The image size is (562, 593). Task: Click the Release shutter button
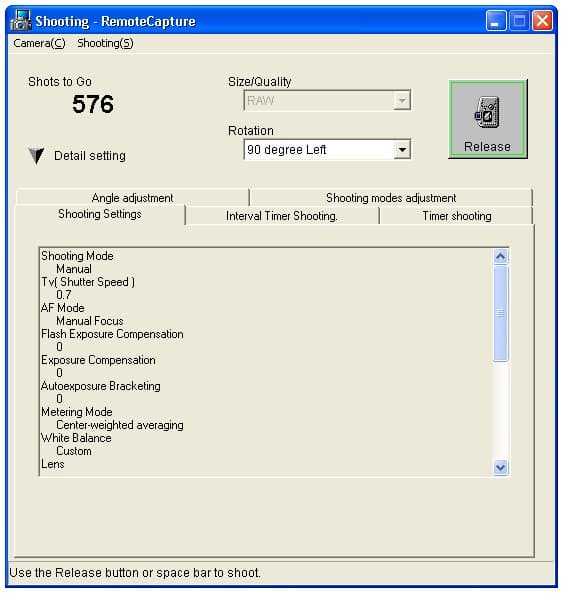tap(487, 119)
